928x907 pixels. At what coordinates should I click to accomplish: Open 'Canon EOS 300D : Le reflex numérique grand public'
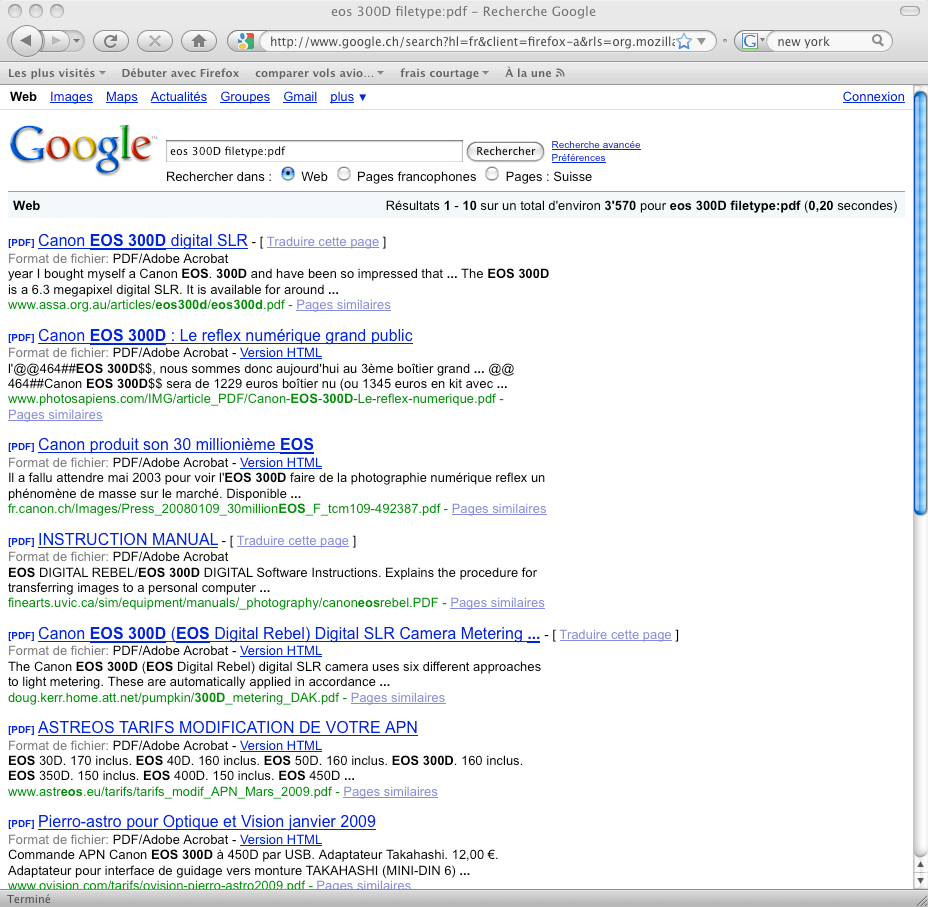click(225, 335)
